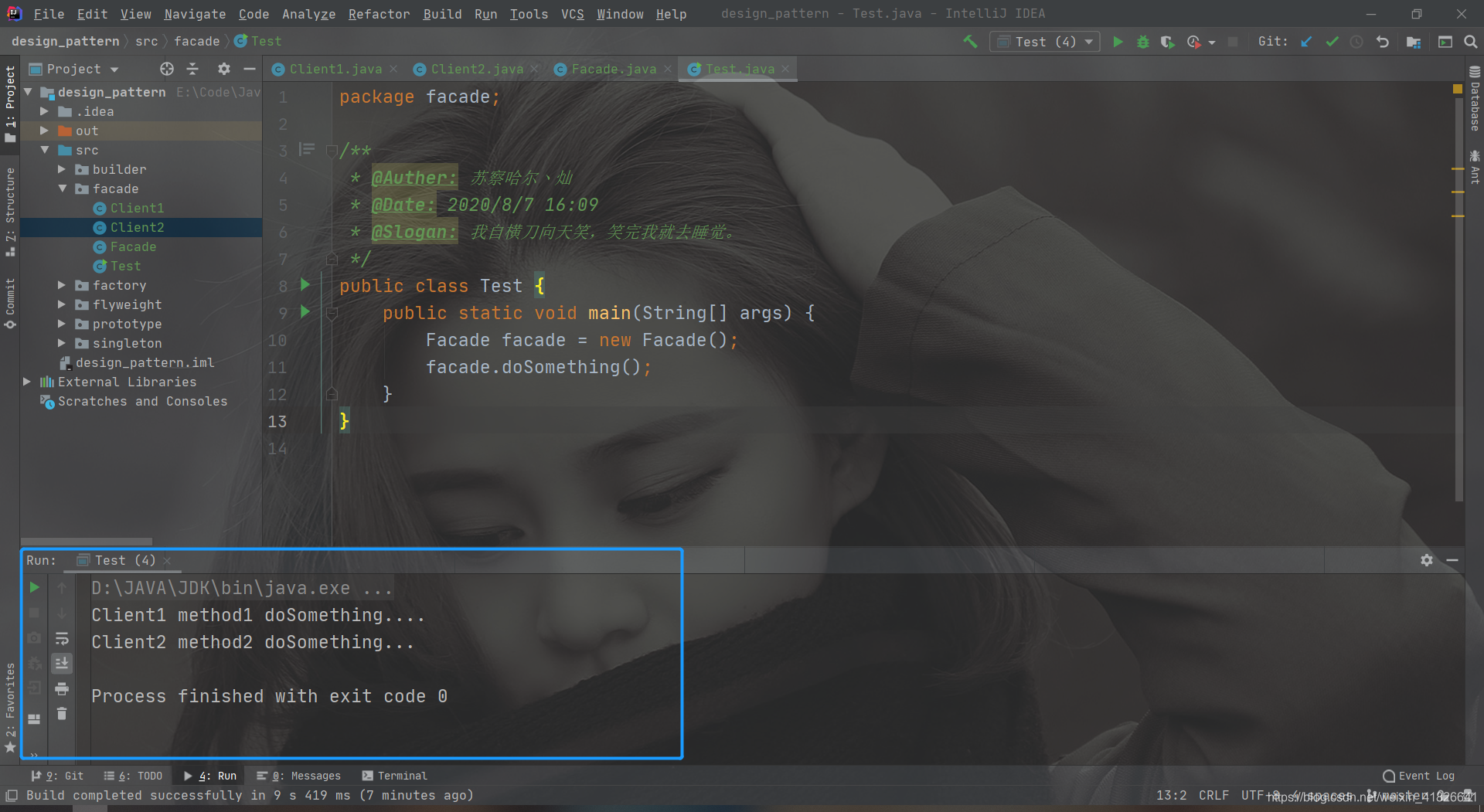
Task: Toggle scroll to end in console
Action: (x=62, y=663)
